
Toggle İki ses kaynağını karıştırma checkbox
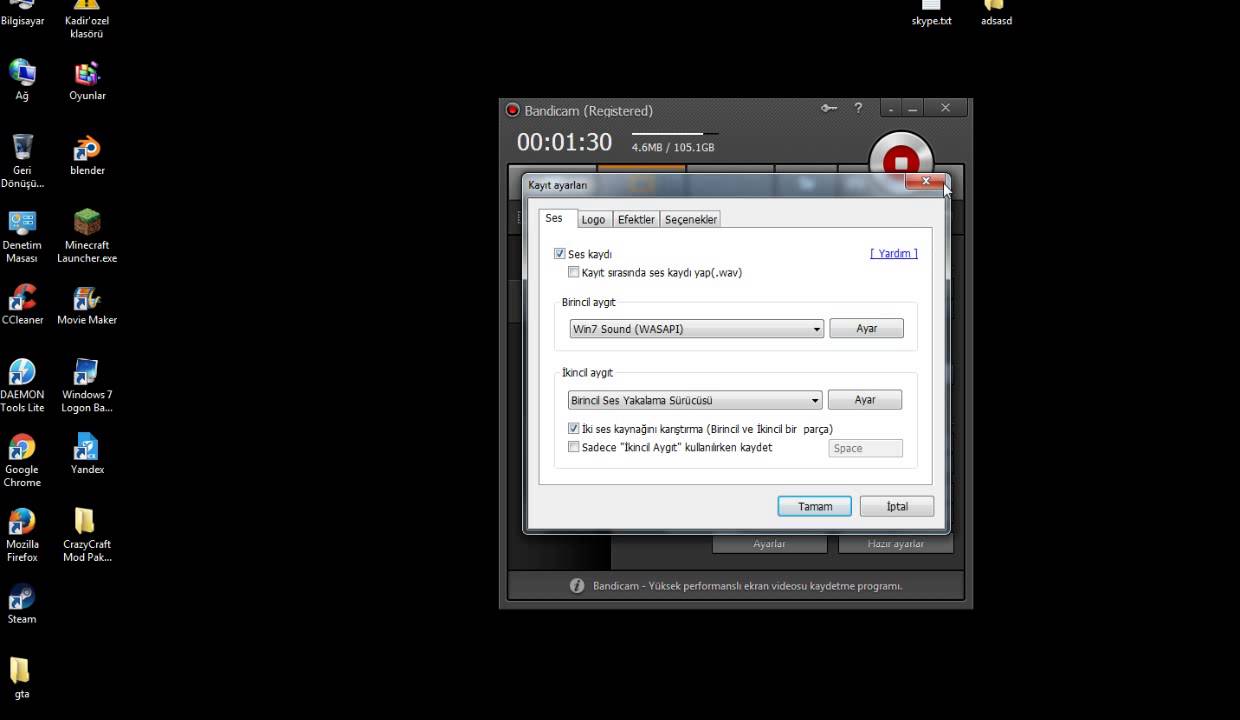pos(574,429)
